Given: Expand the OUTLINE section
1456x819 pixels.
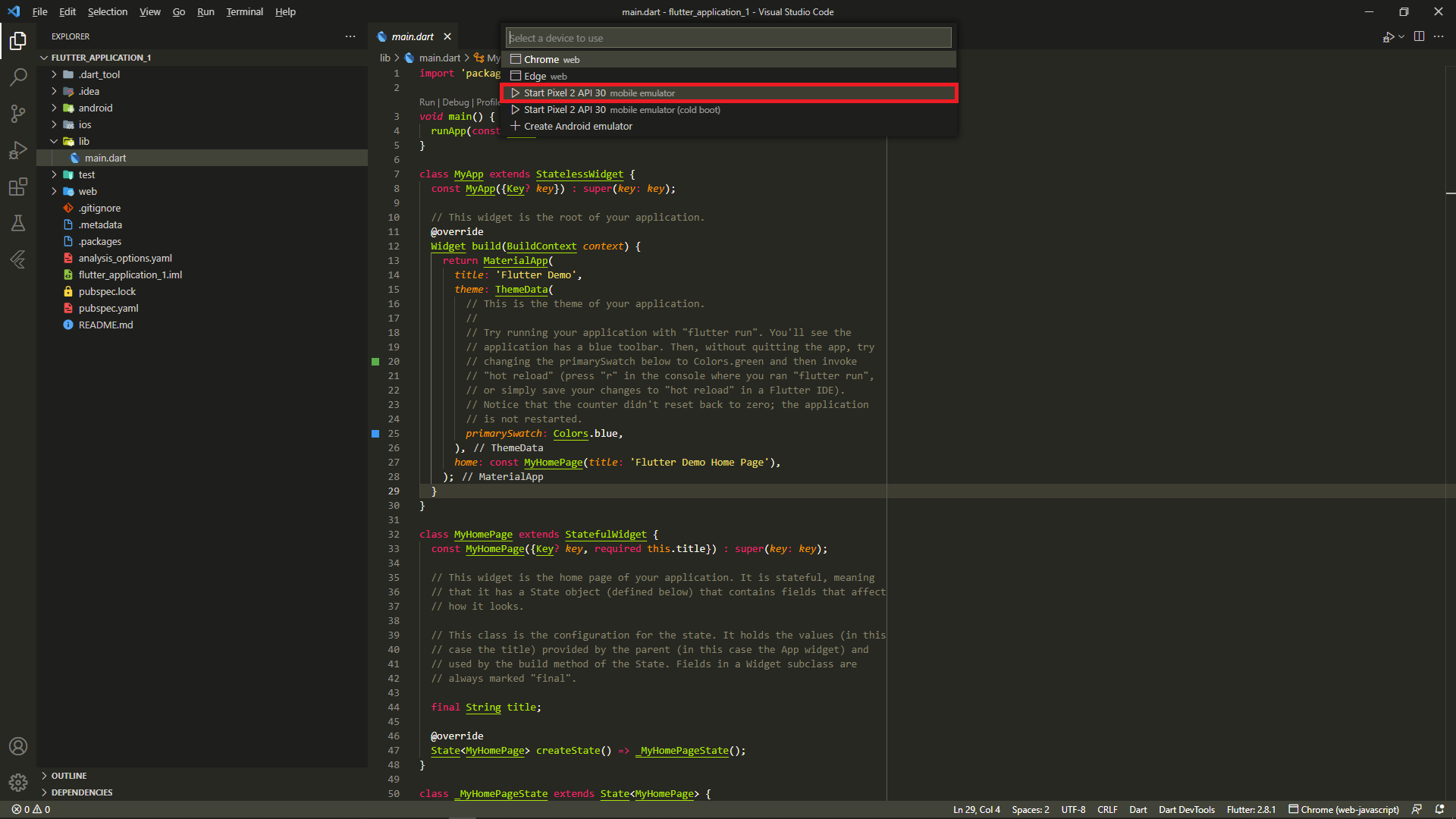Looking at the screenshot, I should [68, 776].
